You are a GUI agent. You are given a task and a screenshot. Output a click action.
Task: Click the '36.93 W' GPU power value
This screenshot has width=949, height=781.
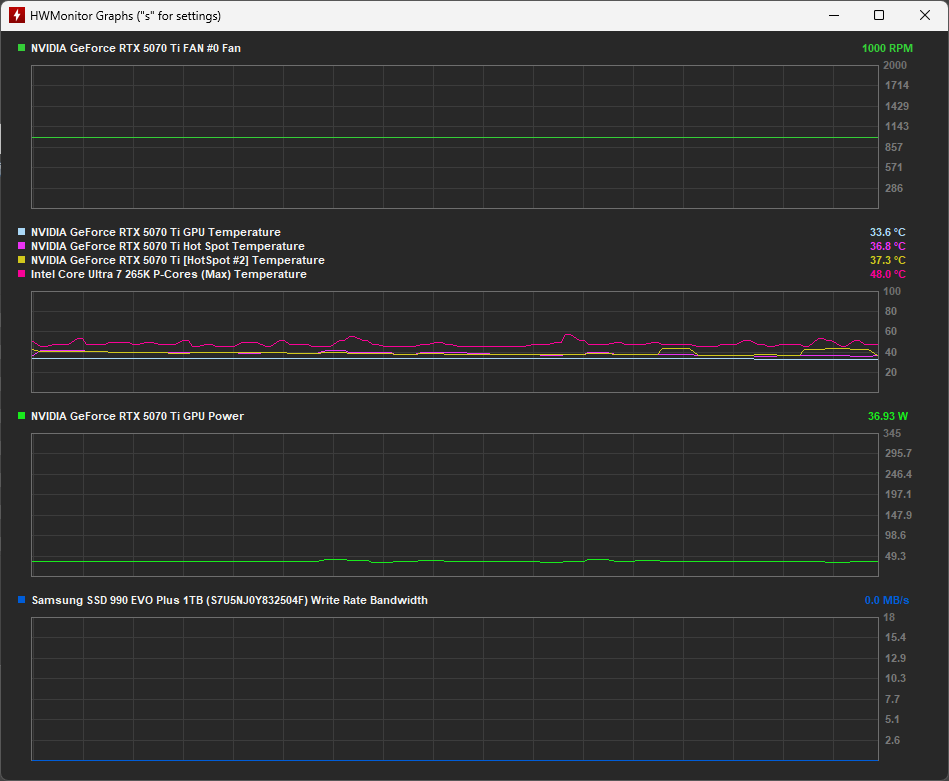pyautogui.click(x=888, y=417)
